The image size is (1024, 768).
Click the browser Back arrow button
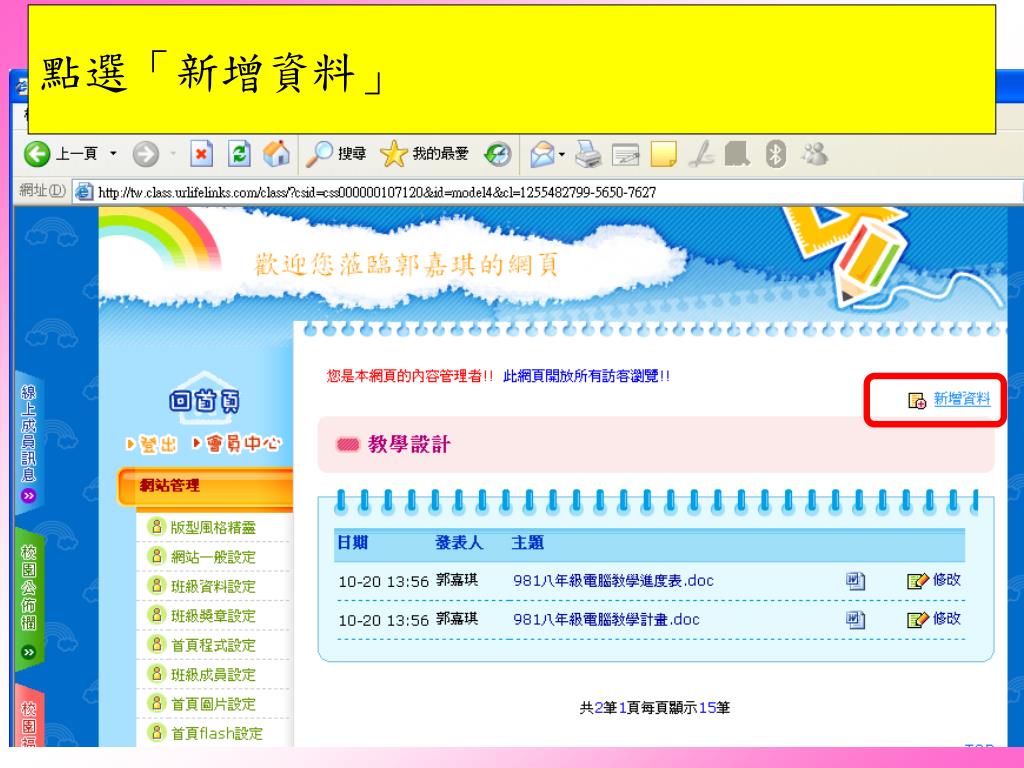pyautogui.click(x=37, y=154)
